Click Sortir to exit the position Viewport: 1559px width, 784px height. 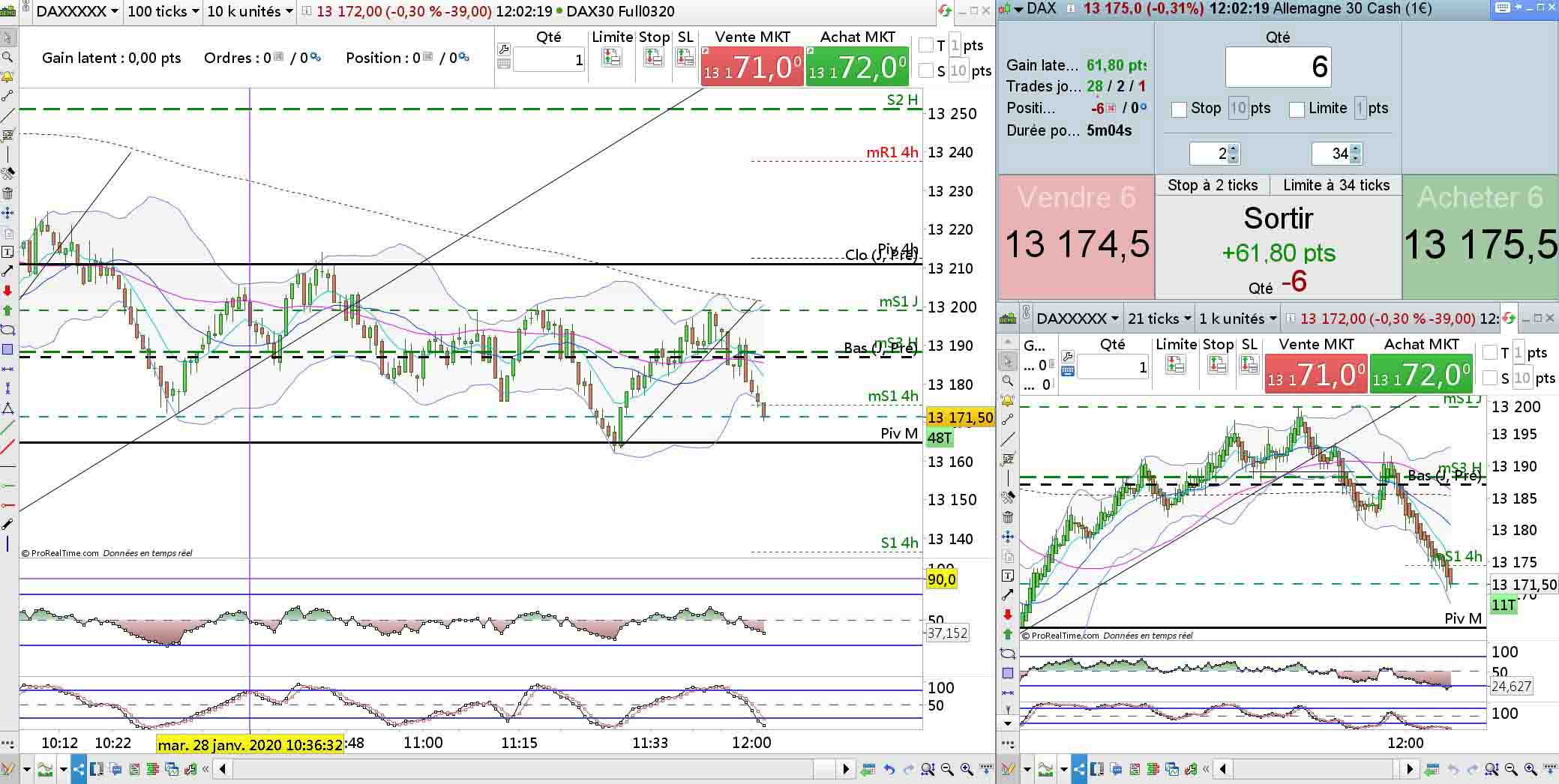[1279, 248]
